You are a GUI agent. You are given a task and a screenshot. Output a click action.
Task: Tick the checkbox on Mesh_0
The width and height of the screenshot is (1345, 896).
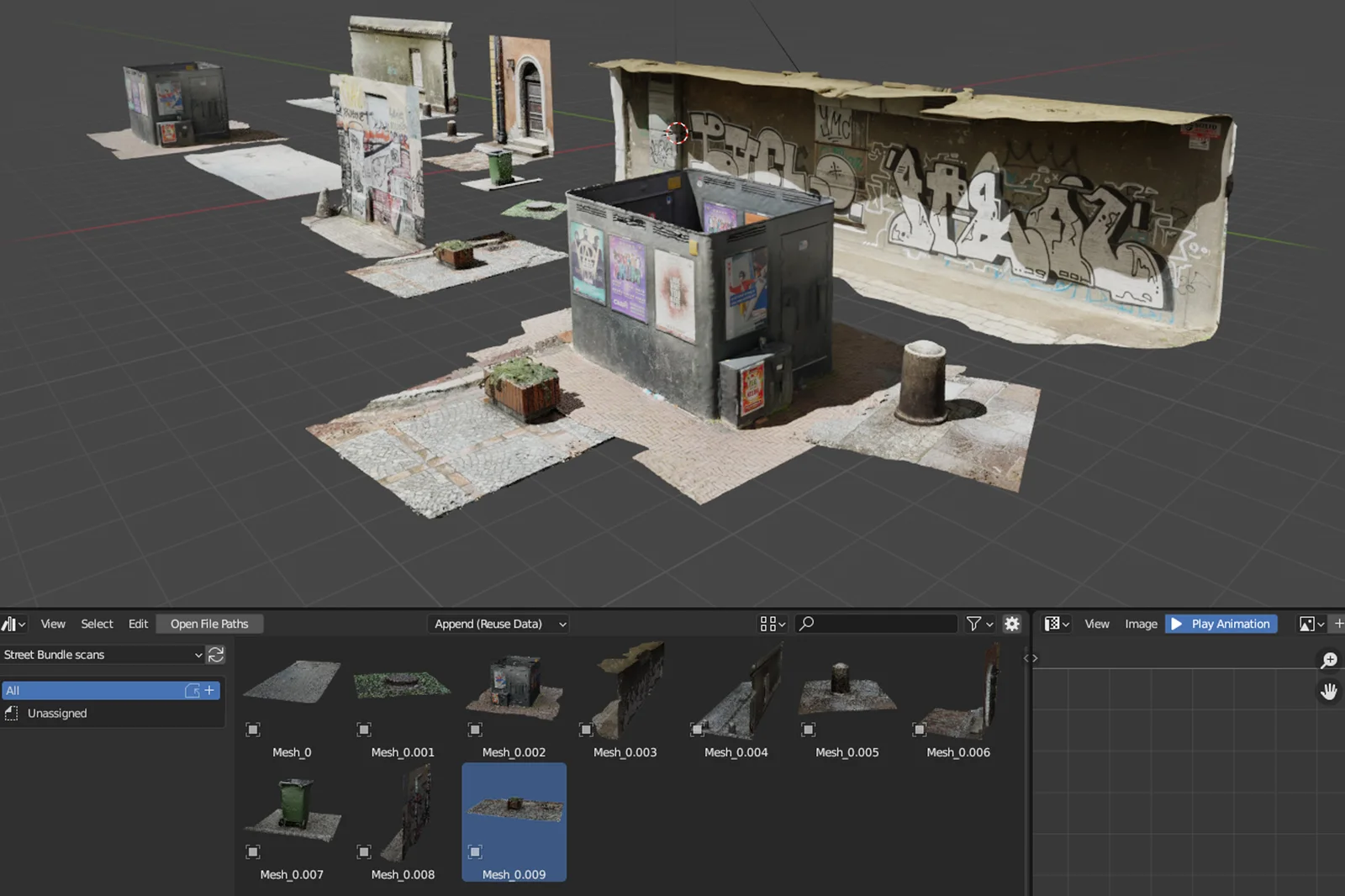pyautogui.click(x=253, y=730)
